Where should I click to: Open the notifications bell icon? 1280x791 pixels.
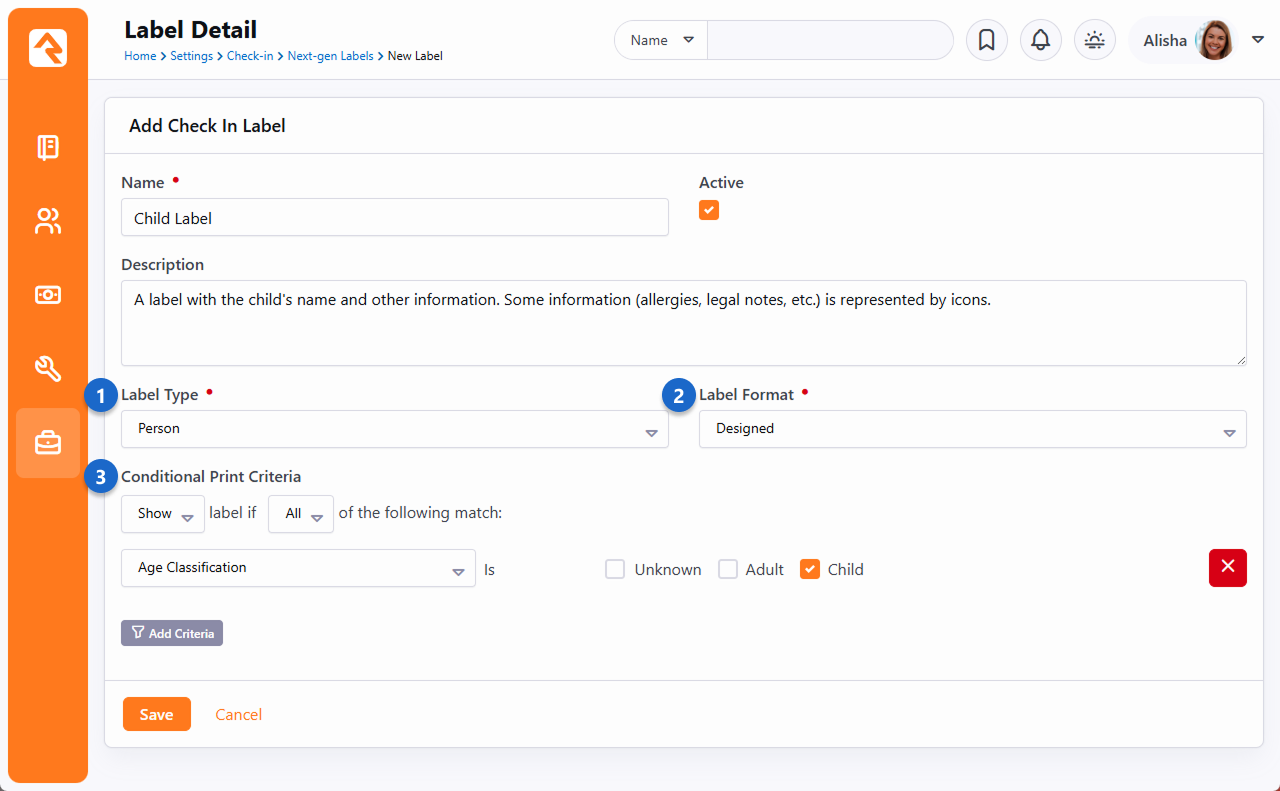click(1040, 41)
